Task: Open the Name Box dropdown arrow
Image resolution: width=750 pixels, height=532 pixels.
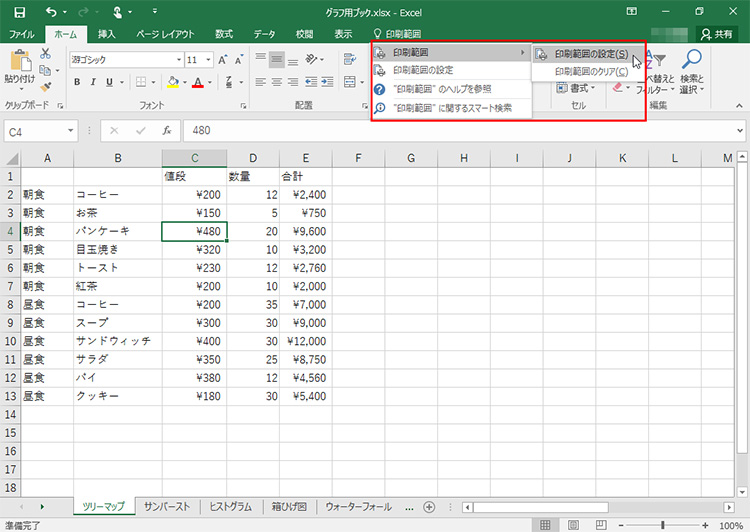Action: (x=70, y=130)
